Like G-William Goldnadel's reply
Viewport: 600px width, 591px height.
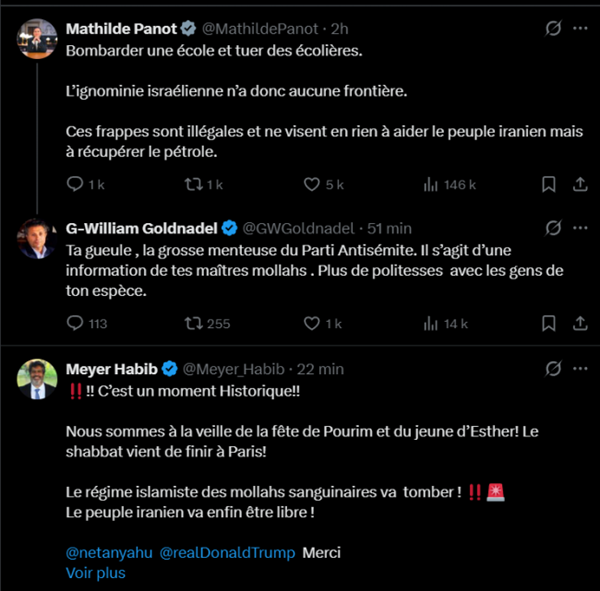pos(312,323)
